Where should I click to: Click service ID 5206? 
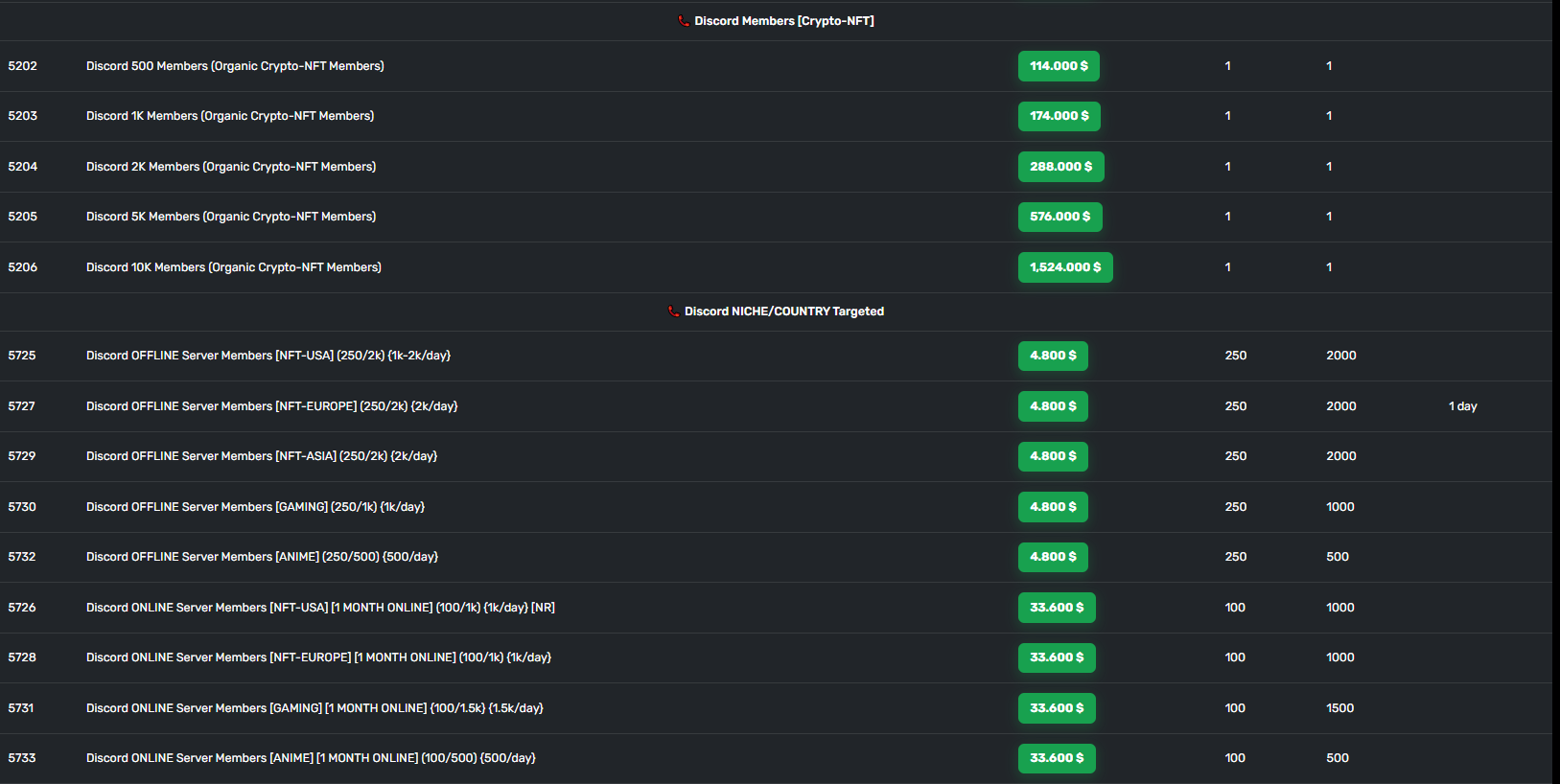pos(23,267)
